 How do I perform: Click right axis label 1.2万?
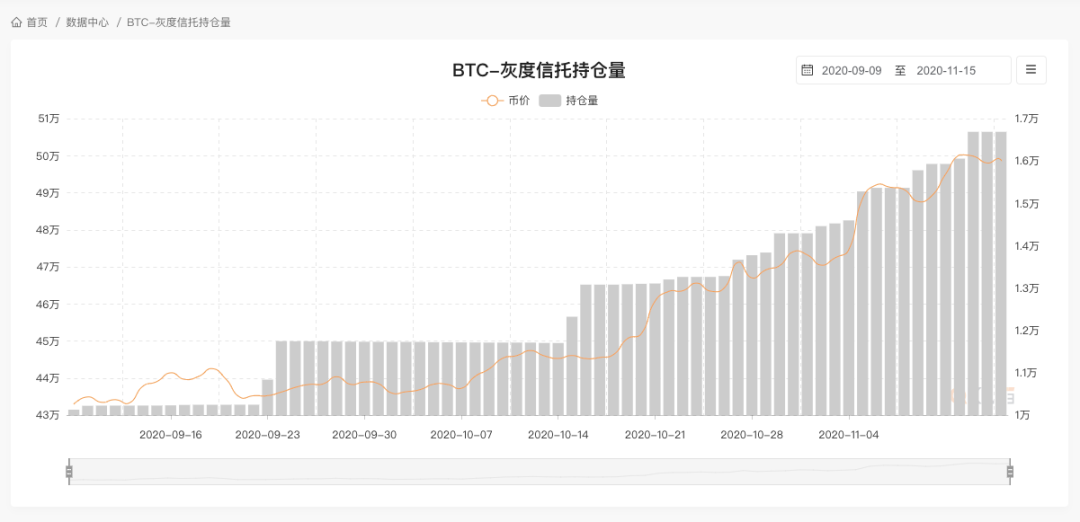click(1027, 331)
